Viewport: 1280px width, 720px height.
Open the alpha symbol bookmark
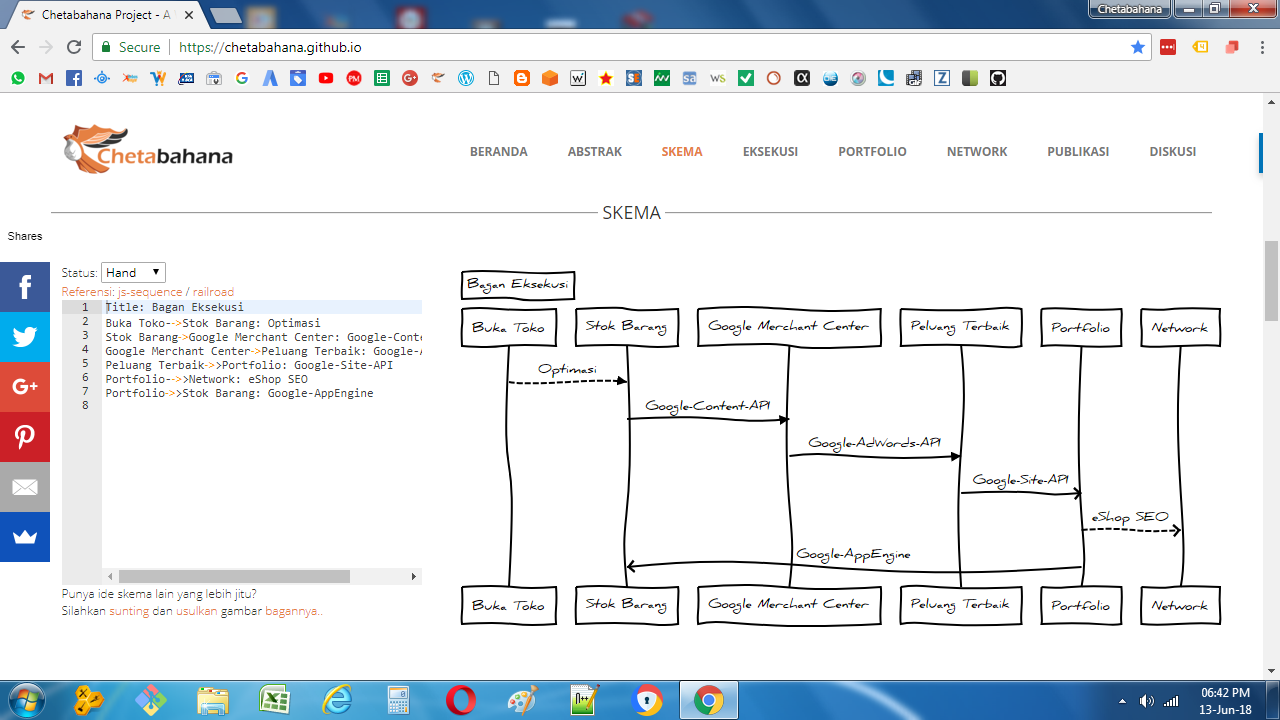coord(801,78)
